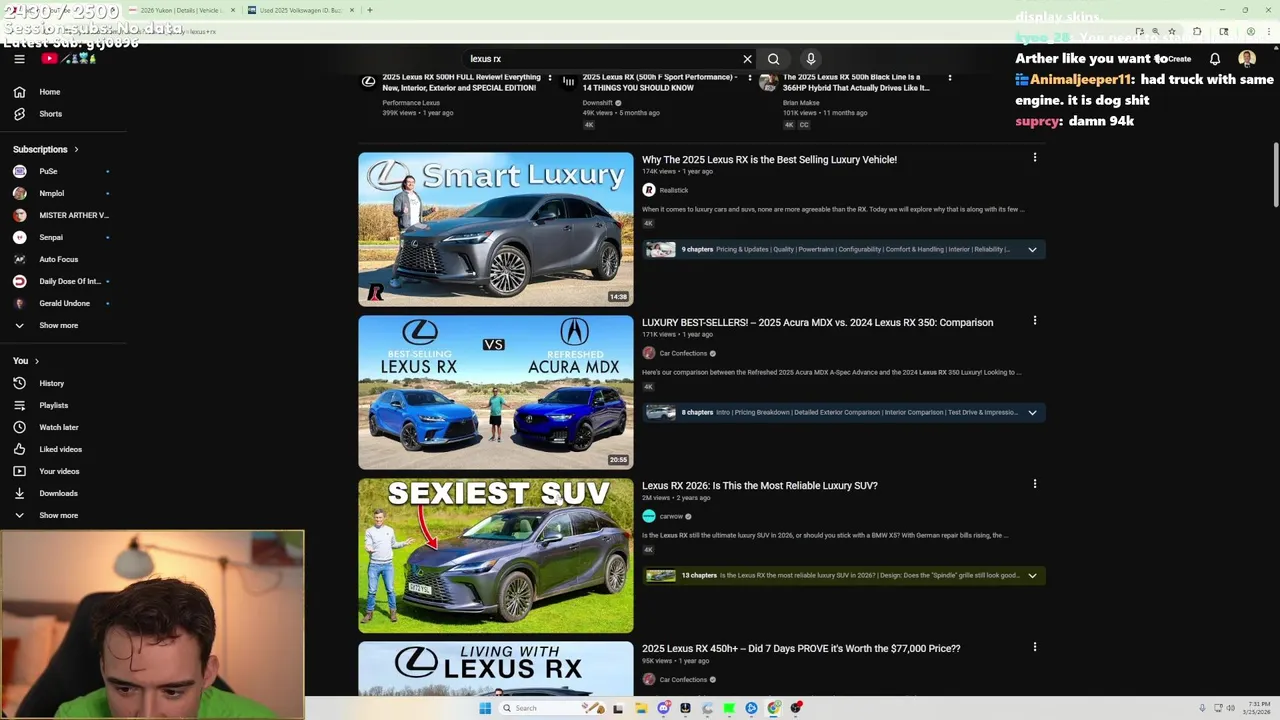Open more options for 'Most Reliable Luxury SUV' video
Viewport: 1280px width, 720px height.
click(x=1035, y=483)
